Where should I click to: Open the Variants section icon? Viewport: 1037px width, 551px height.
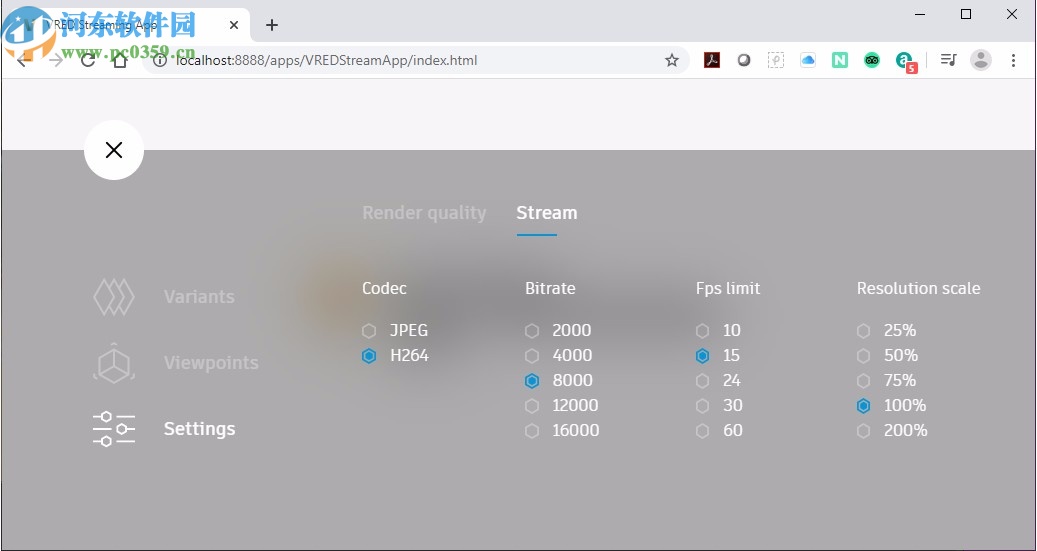coord(114,297)
